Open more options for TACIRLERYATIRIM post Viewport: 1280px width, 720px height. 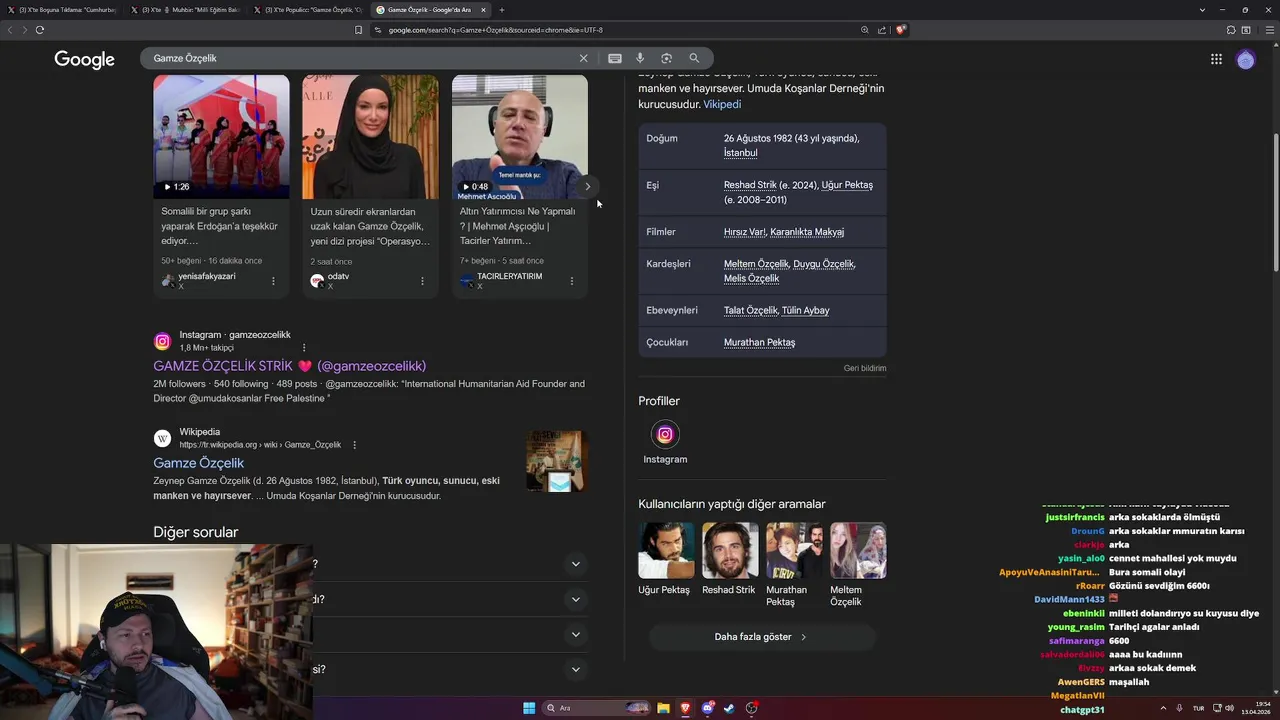pos(571,281)
